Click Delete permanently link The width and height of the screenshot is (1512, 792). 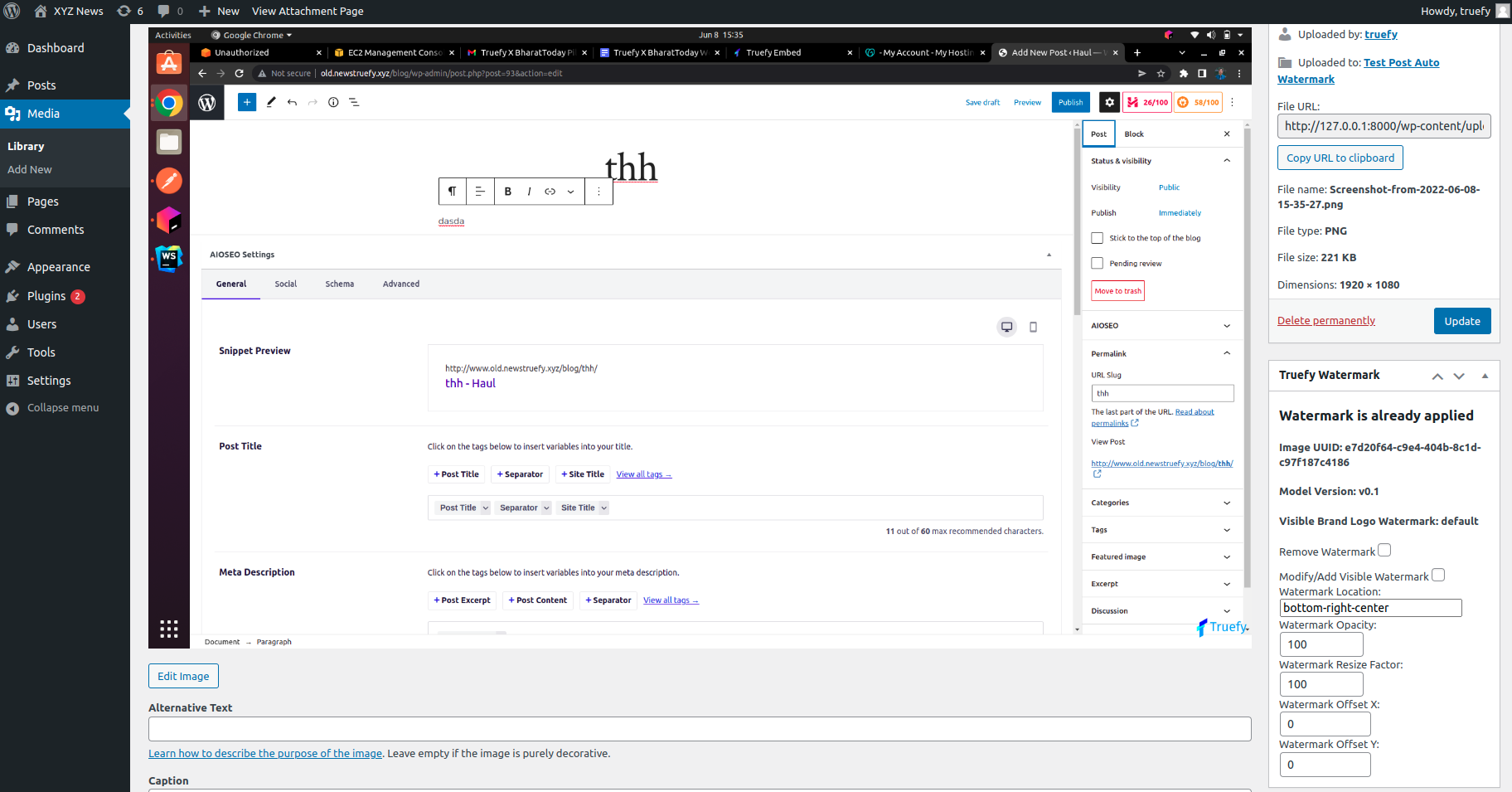1325,321
